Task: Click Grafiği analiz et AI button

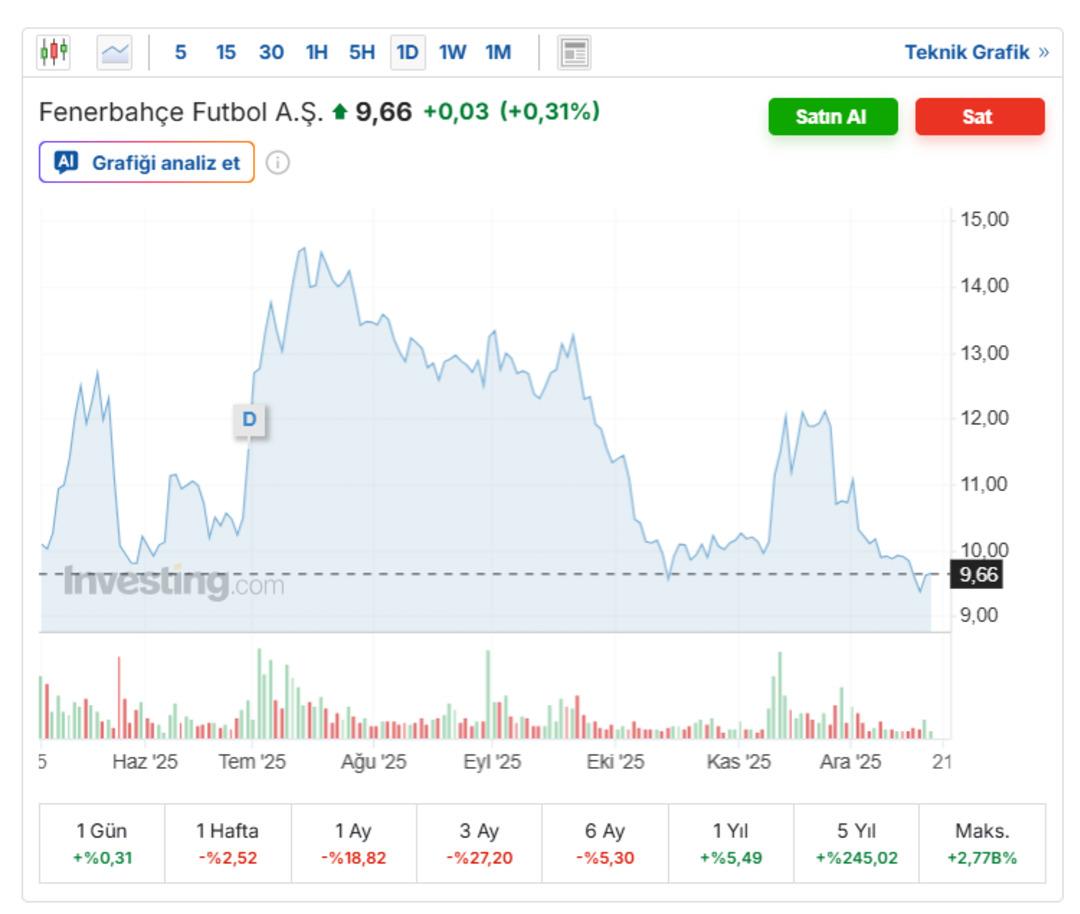Action: (x=147, y=163)
